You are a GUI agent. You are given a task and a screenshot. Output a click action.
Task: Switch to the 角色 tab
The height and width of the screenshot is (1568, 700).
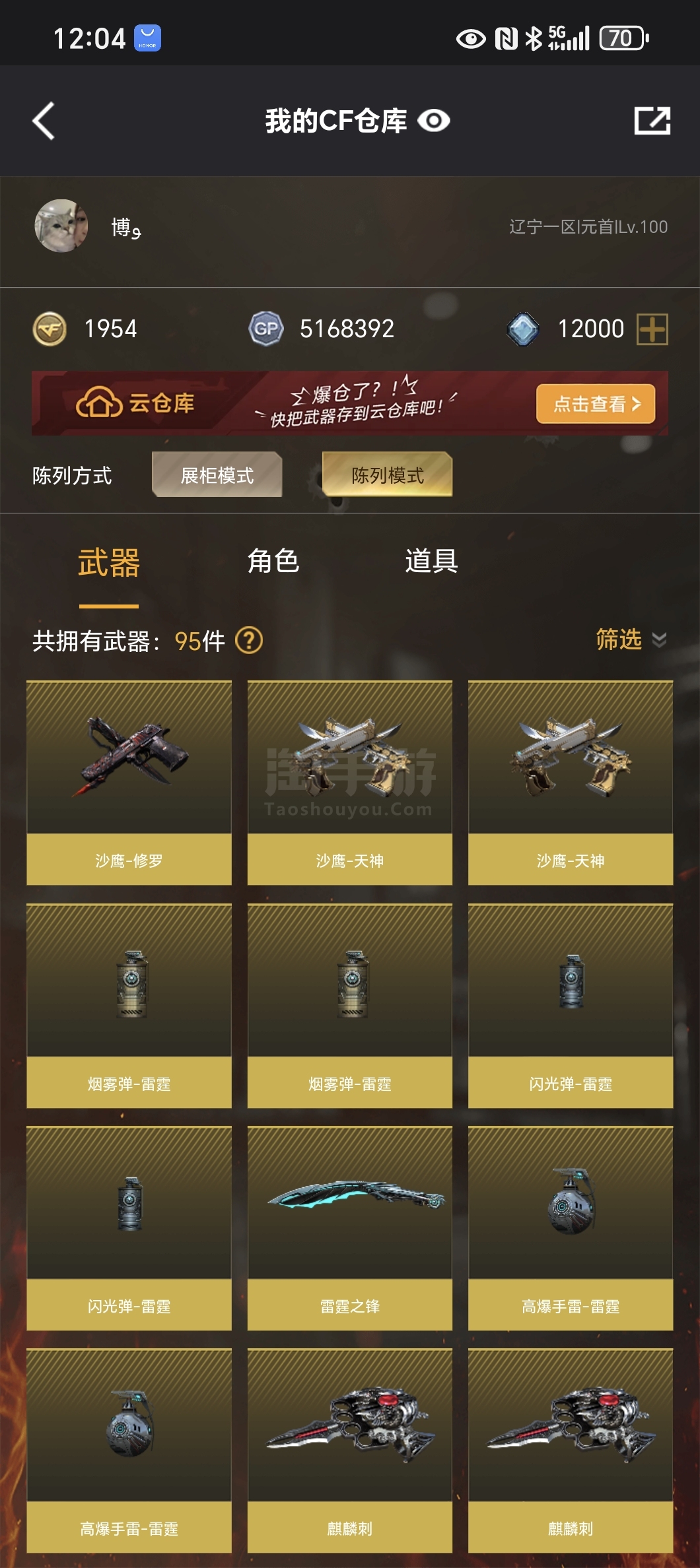[273, 561]
